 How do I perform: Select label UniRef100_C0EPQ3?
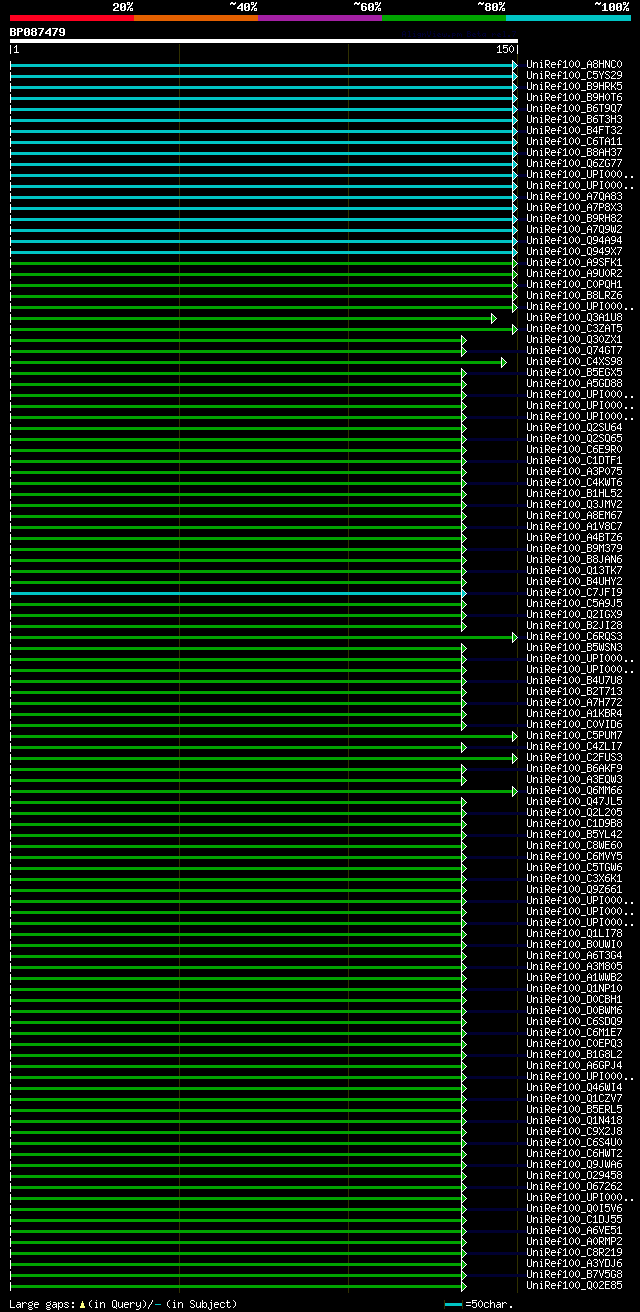[x=574, y=1043]
